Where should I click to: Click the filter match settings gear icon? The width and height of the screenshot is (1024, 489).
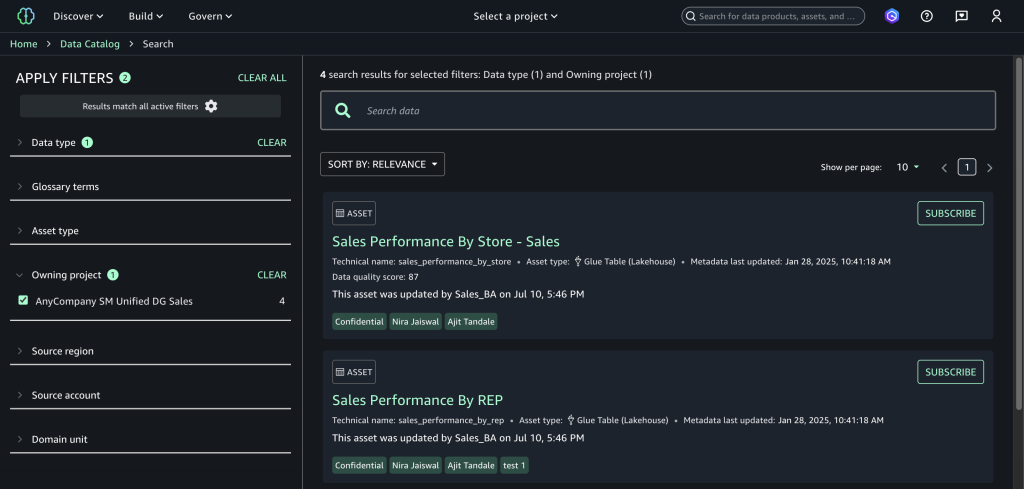click(211, 106)
